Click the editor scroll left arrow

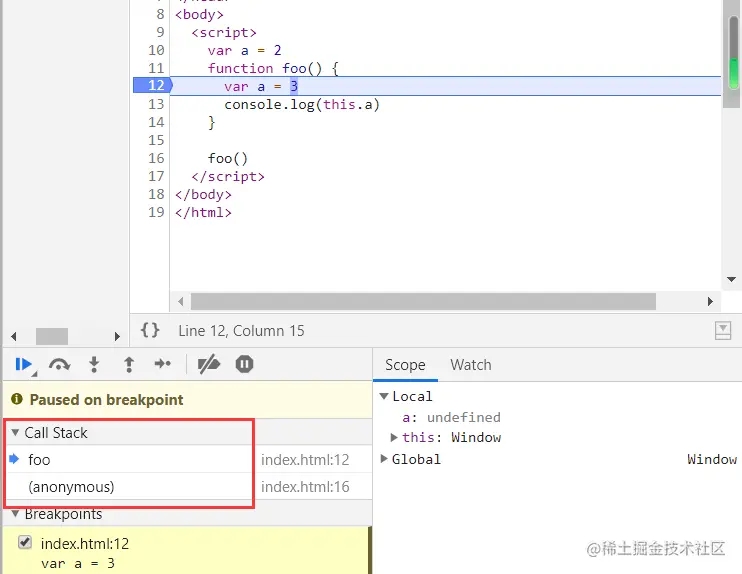[x=180, y=301]
